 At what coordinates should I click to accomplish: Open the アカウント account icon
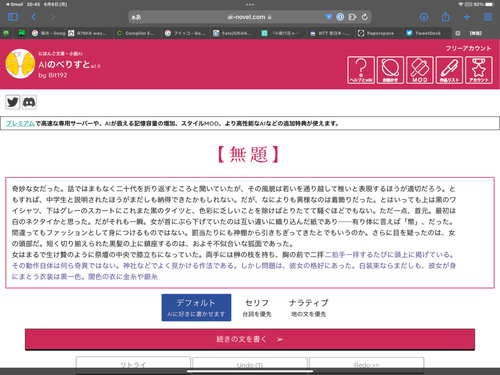tap(479, 70)
